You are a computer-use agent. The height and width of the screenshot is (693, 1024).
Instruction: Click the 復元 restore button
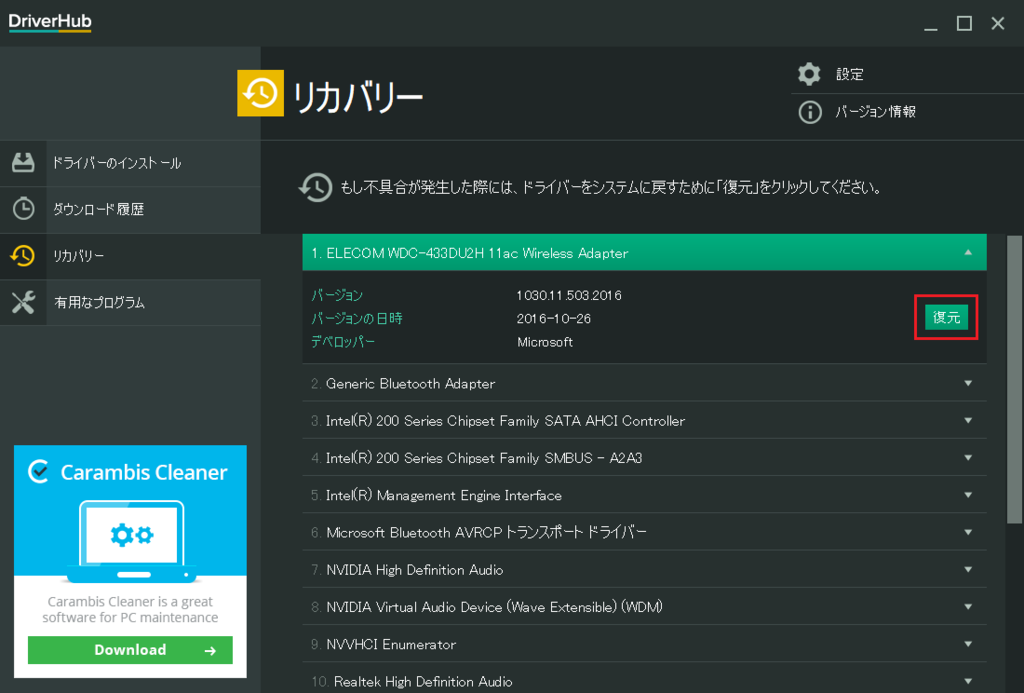click(x=945, y=317)
